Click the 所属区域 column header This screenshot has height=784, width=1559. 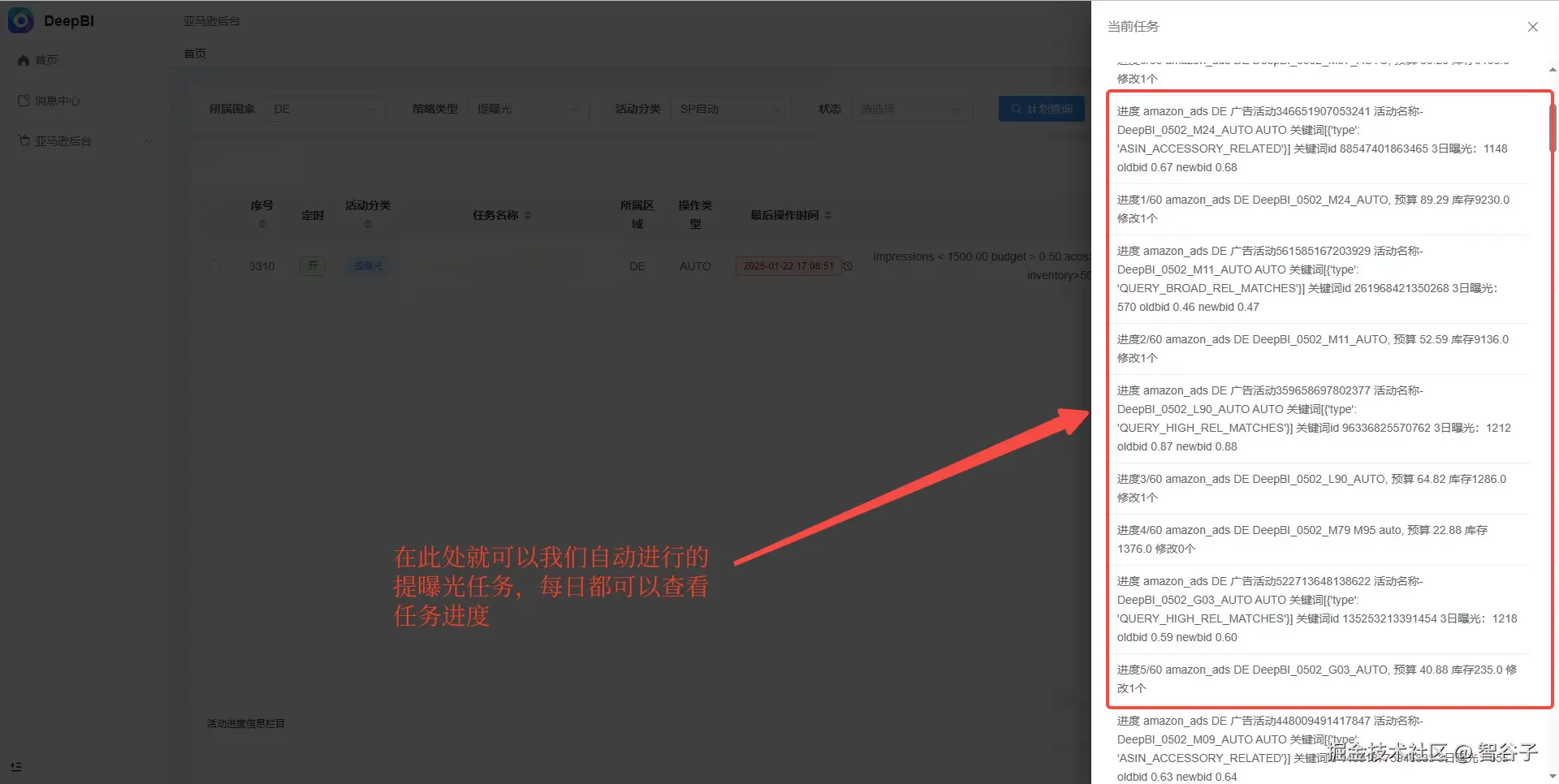(637, 215)
